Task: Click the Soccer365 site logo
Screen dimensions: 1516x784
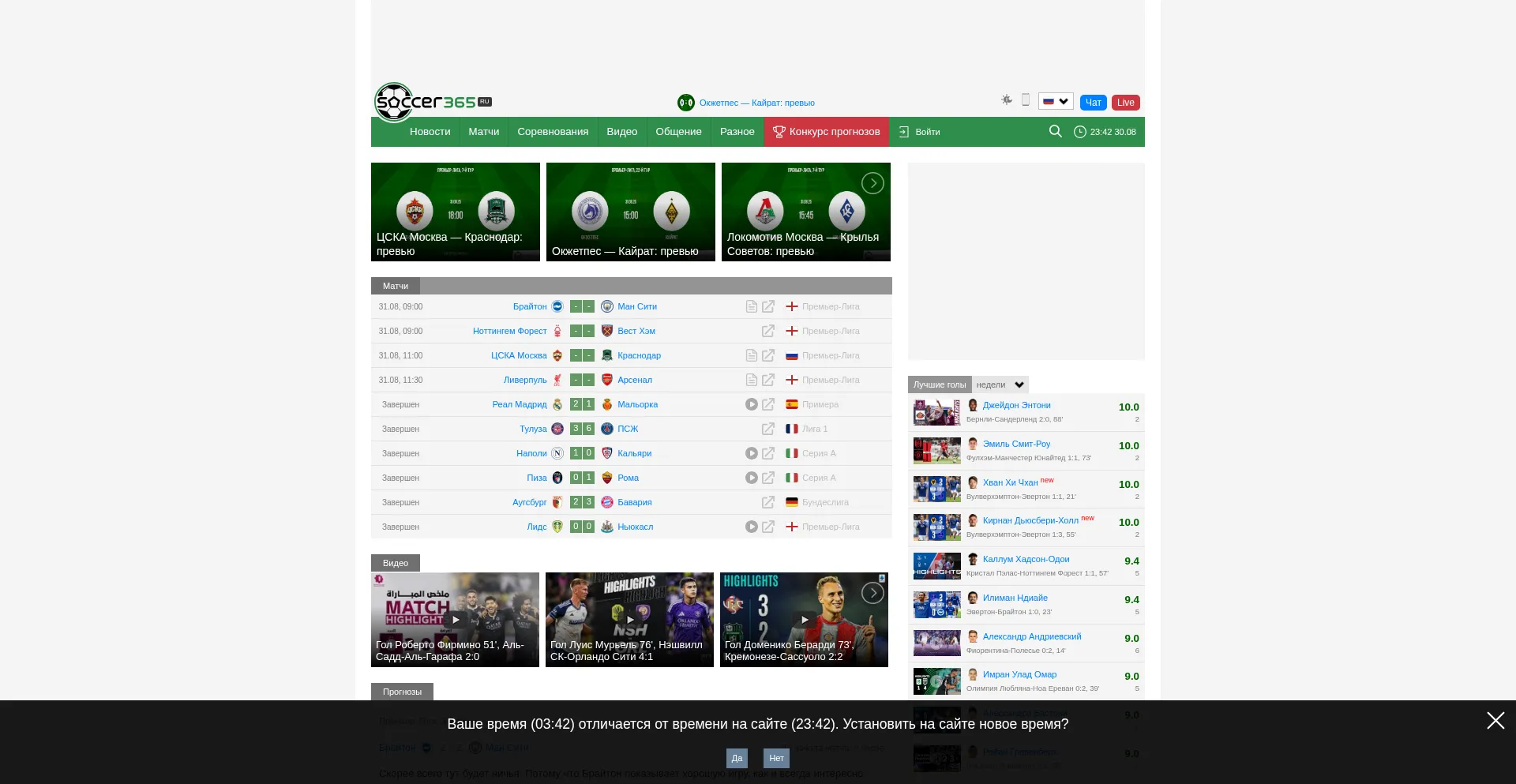Action: point(433,103)
